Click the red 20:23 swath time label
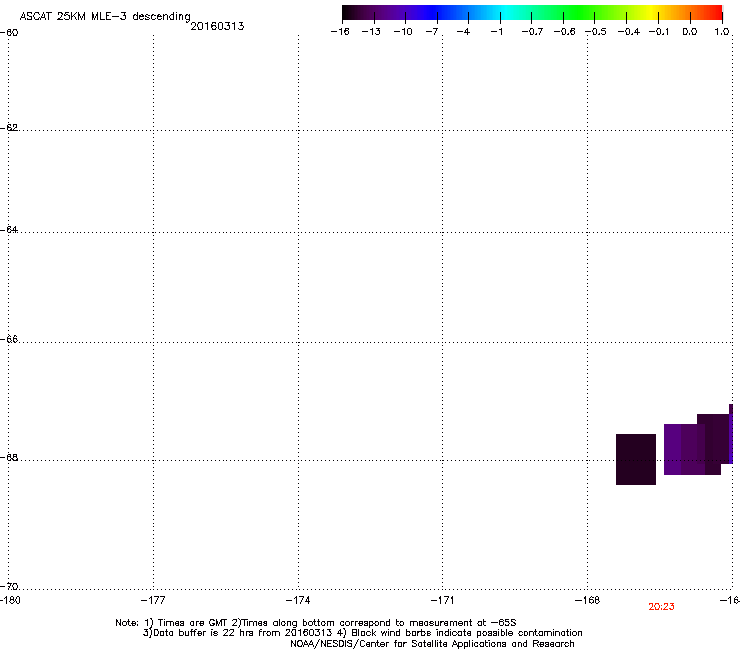The image size is (740, 650). coord(661,607)
